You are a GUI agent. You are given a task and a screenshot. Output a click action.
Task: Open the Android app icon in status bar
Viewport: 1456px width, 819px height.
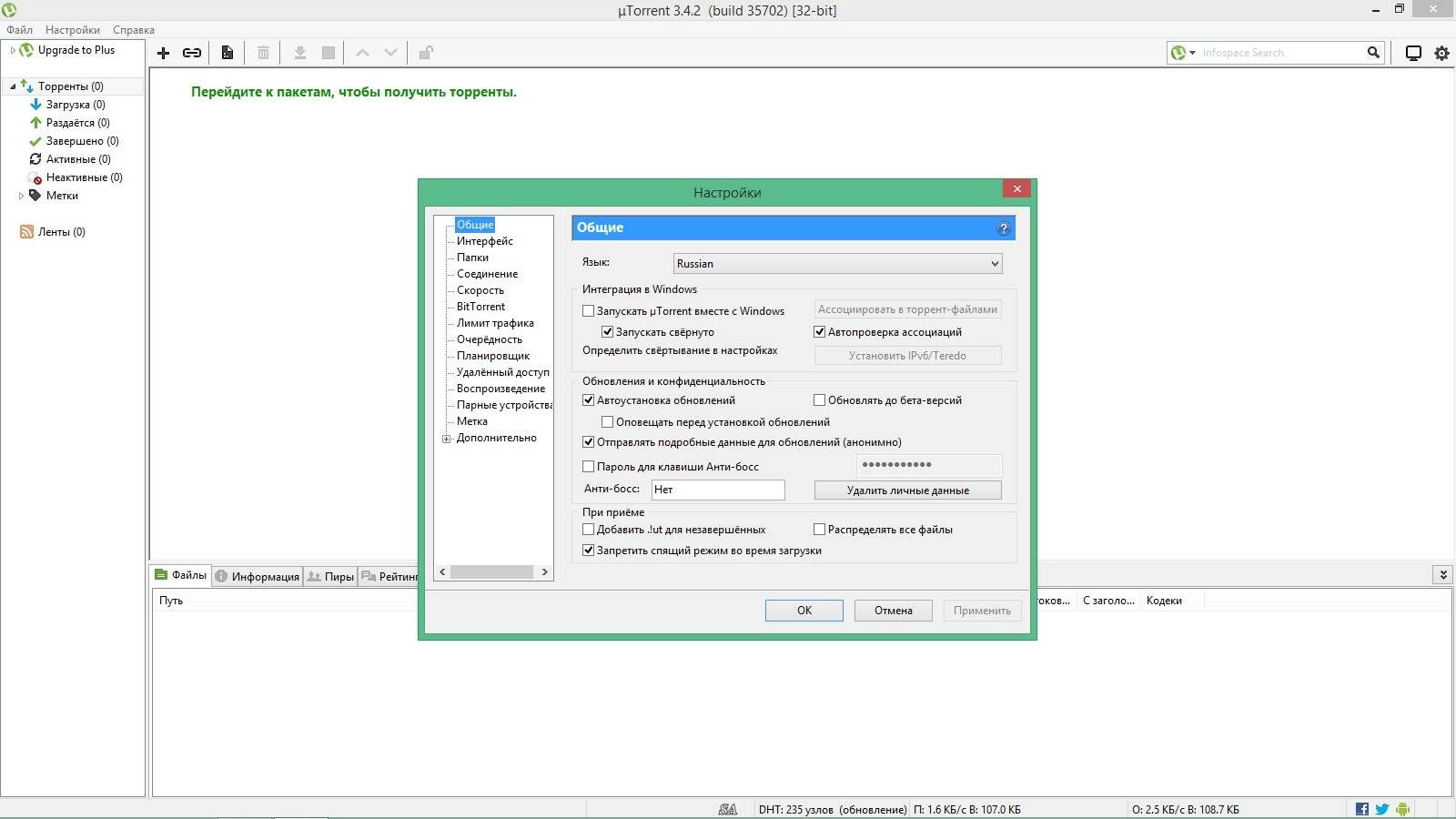pos(1402,808)
